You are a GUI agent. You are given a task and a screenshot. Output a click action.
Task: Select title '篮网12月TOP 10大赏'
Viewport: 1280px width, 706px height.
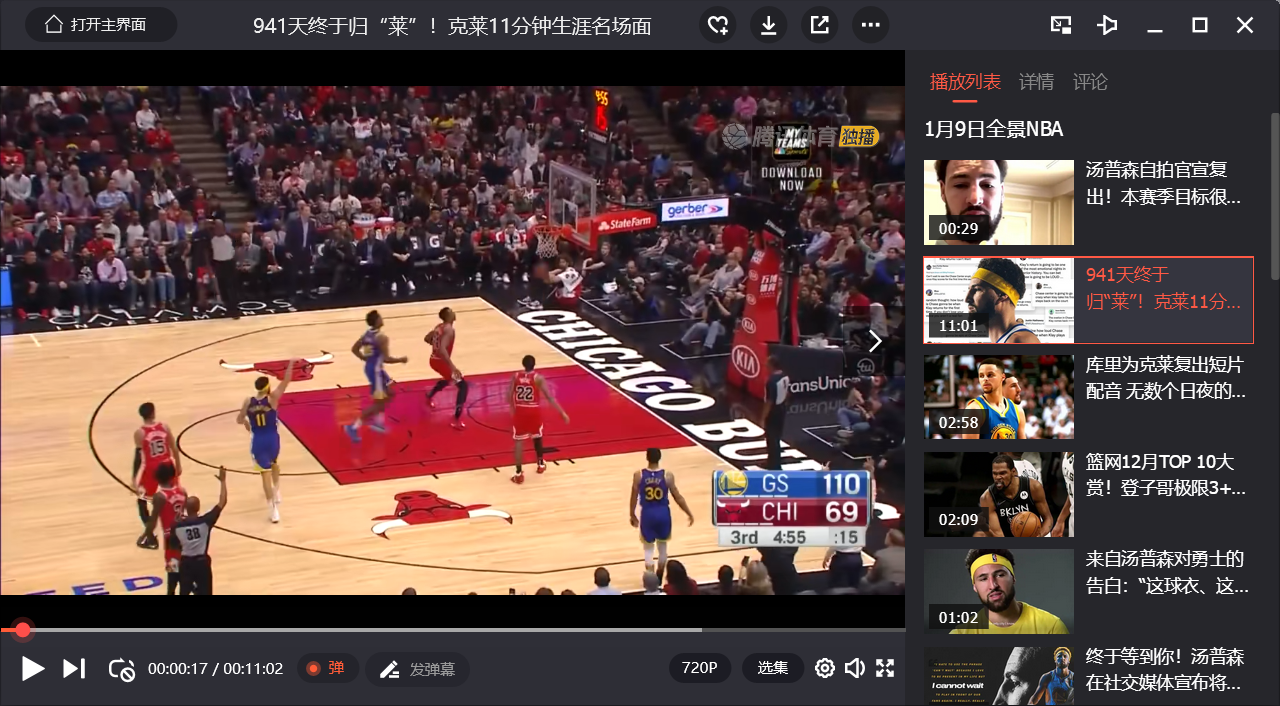[x=1166, y=475]
